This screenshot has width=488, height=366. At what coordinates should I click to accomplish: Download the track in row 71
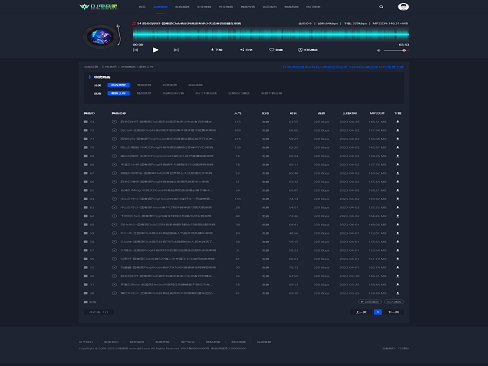point(397,139)
